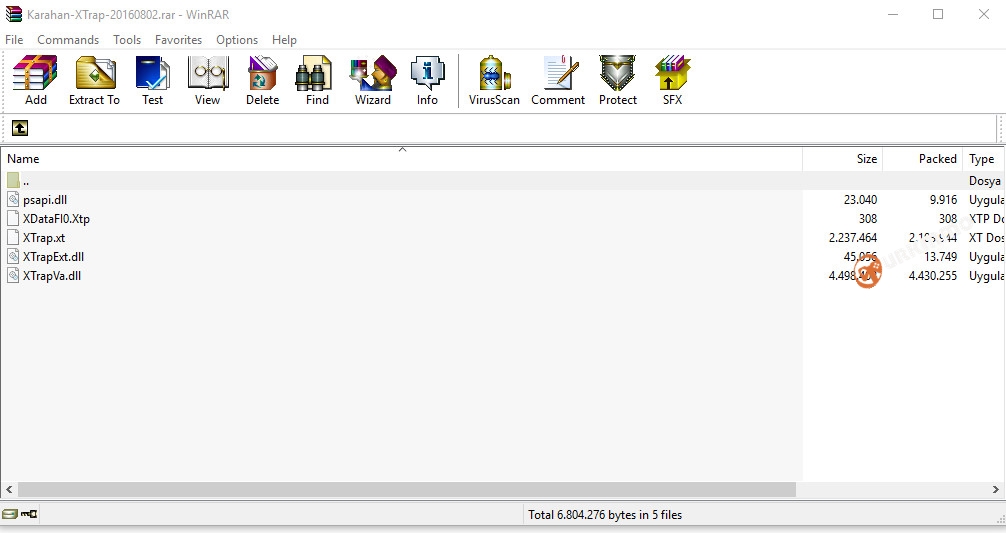Show archive Info
1006x533 pixels.
(x=427, y=72)
